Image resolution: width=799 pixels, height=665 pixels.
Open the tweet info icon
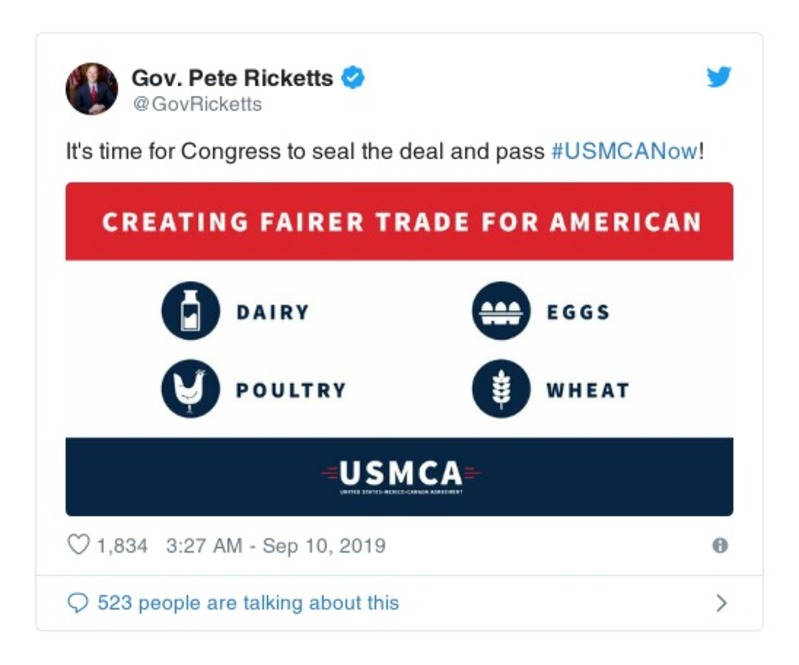[x=719, y=546]
